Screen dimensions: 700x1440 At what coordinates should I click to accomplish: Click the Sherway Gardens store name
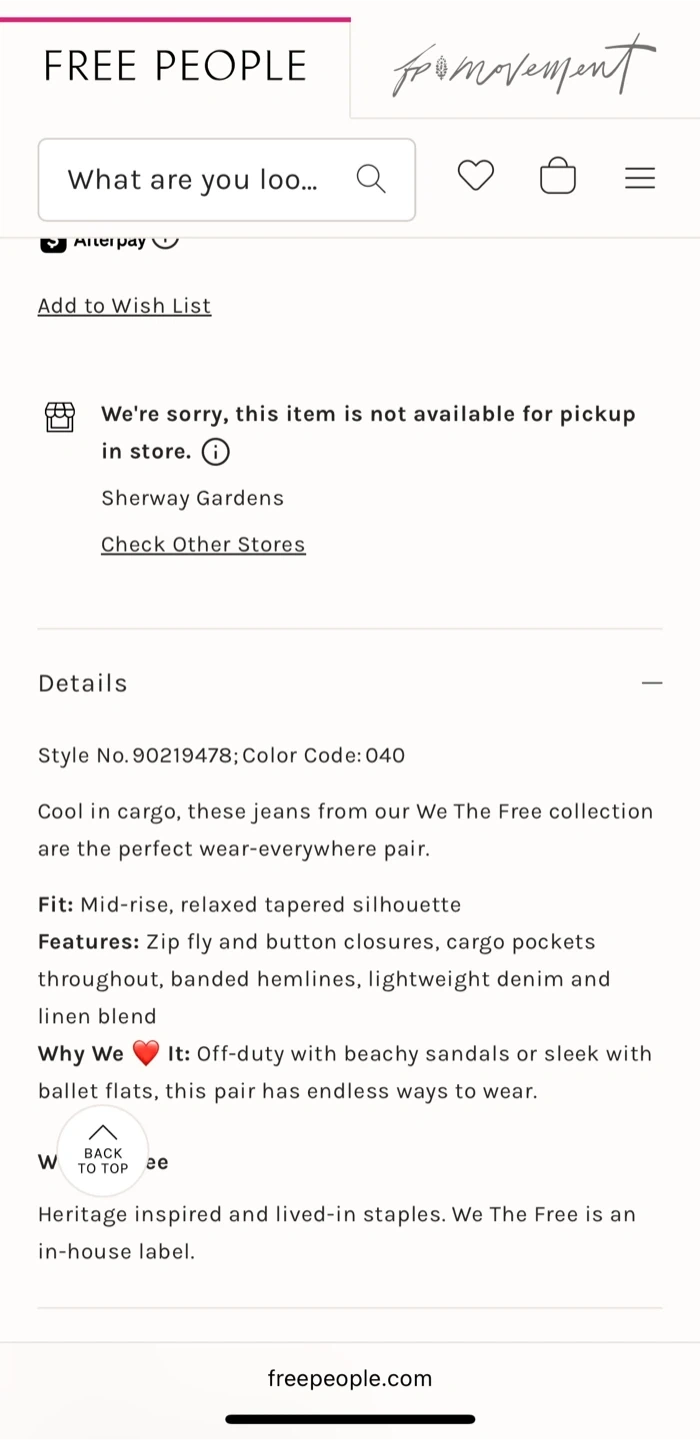[x=193, y=498]
